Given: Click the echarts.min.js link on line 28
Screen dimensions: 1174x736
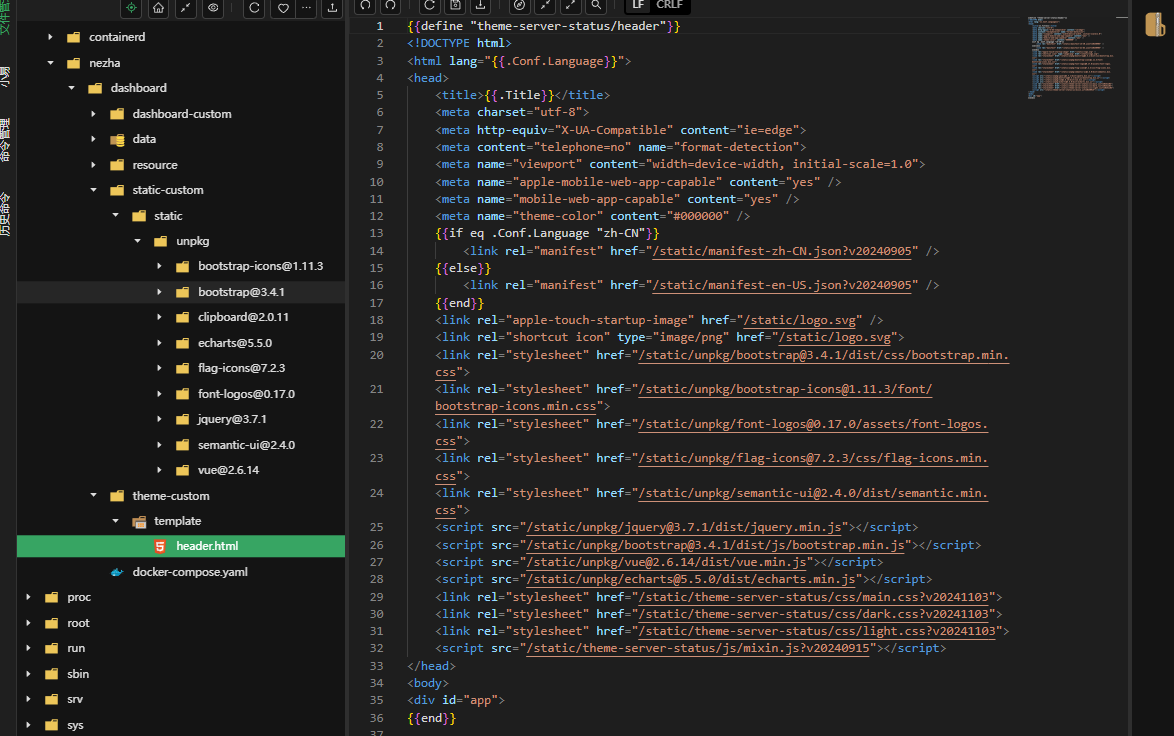Looking at the screenshot, I should click(x=691, y=580).
